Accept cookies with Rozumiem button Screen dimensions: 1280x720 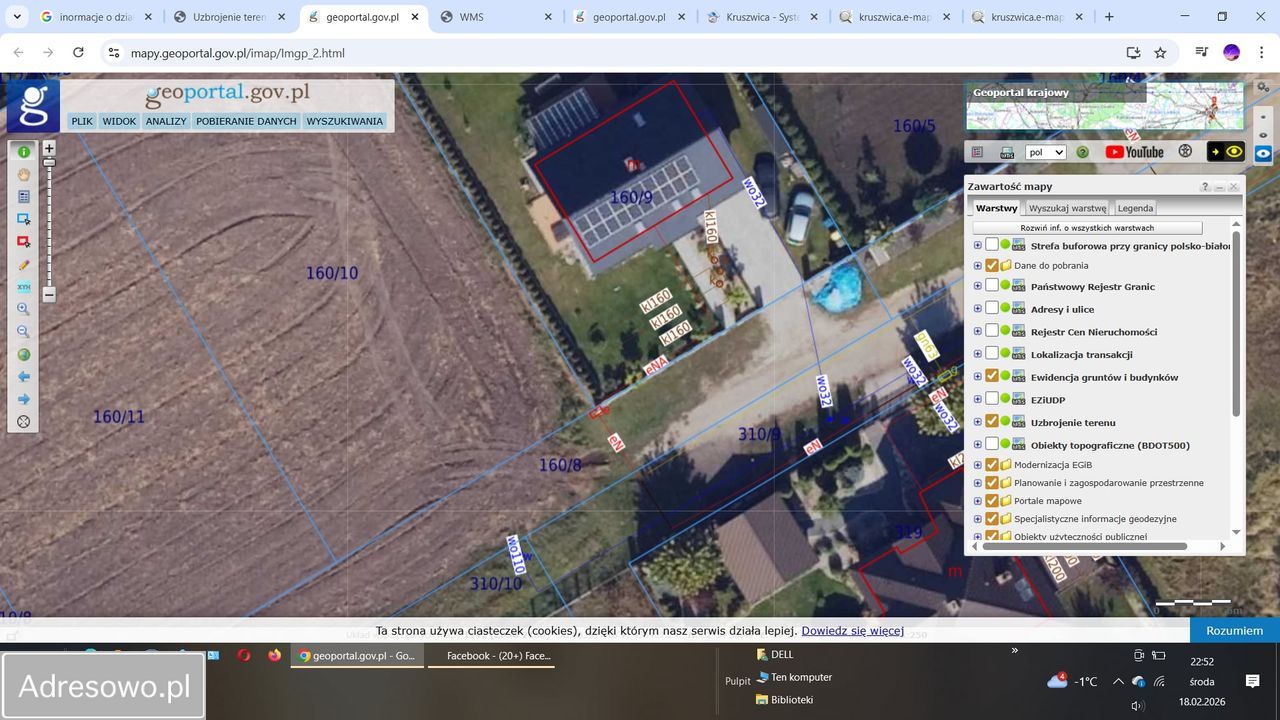[x=1235, y=631]
